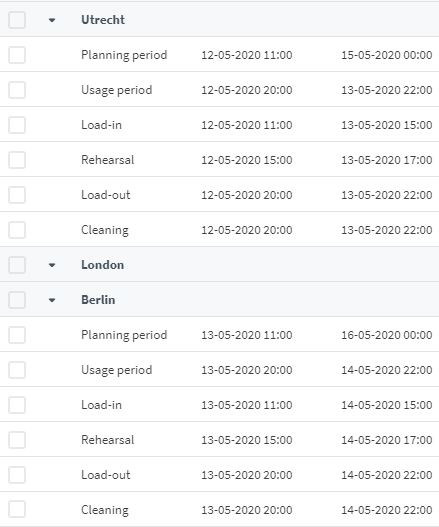This screenshot has width=439, height=527.
Task: Click Utrecht Rehearsal end time 13-05-2020 17:00
Action: (x=387, y=160)
